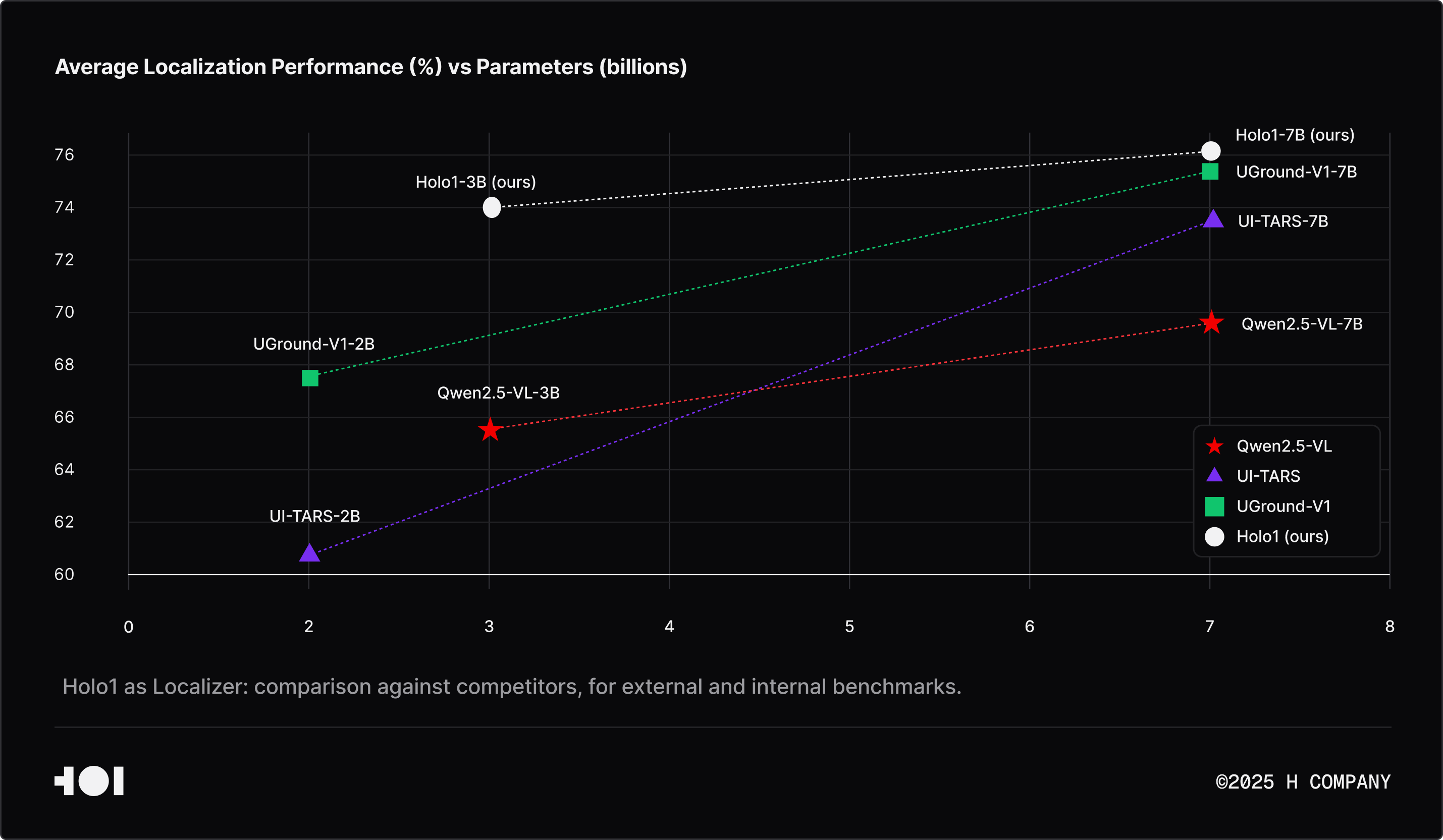Click the y-axis tick label '70'
The width and height of the screenshot is (1443, 840).
tap(64, 312)
